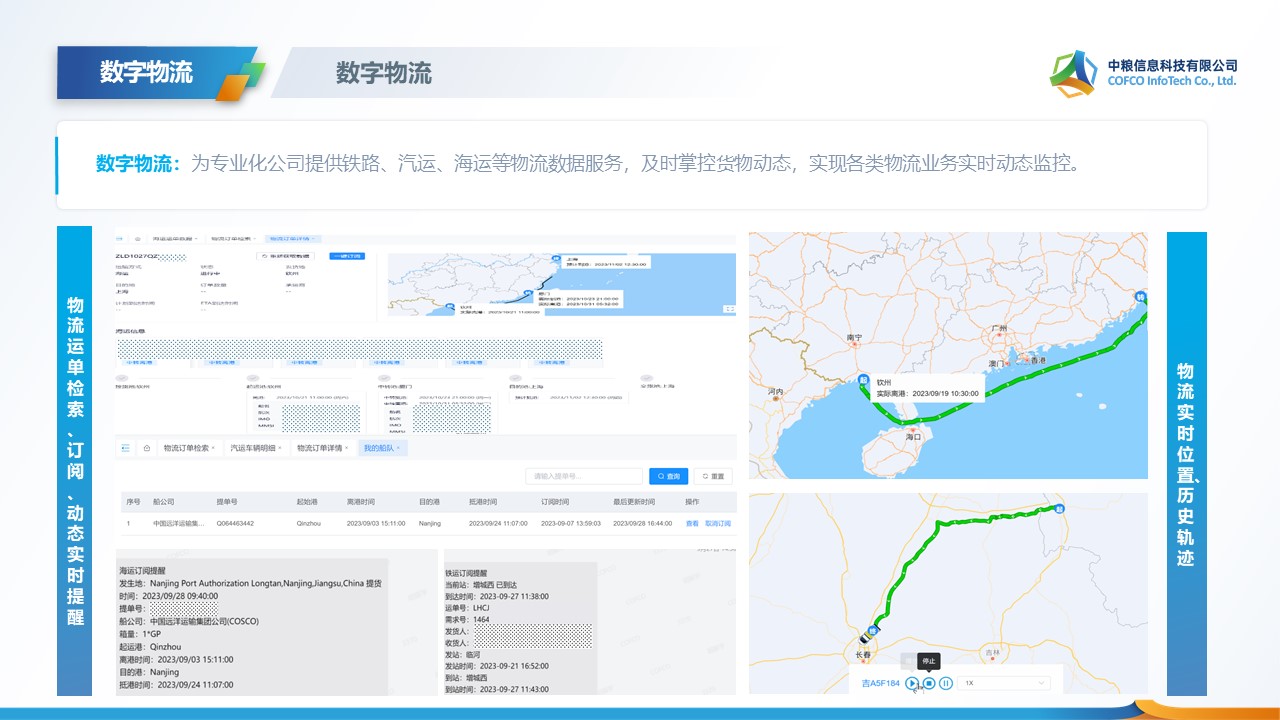1280x720 pixels.
Task: Switch to 汽运车辆明细 tab
Action: point(252,448)
